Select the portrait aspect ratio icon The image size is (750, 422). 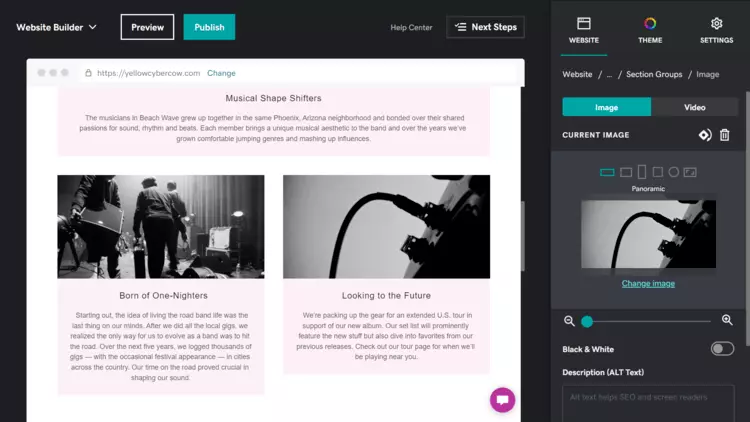(x=642, y=172)
